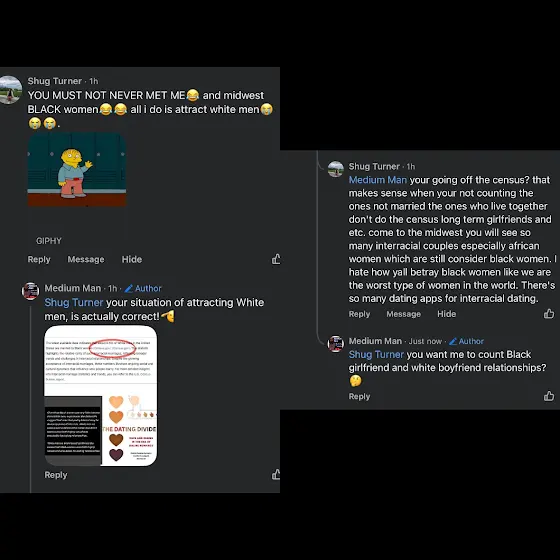Hide Shug Turner's census reply

pos(446,314)
